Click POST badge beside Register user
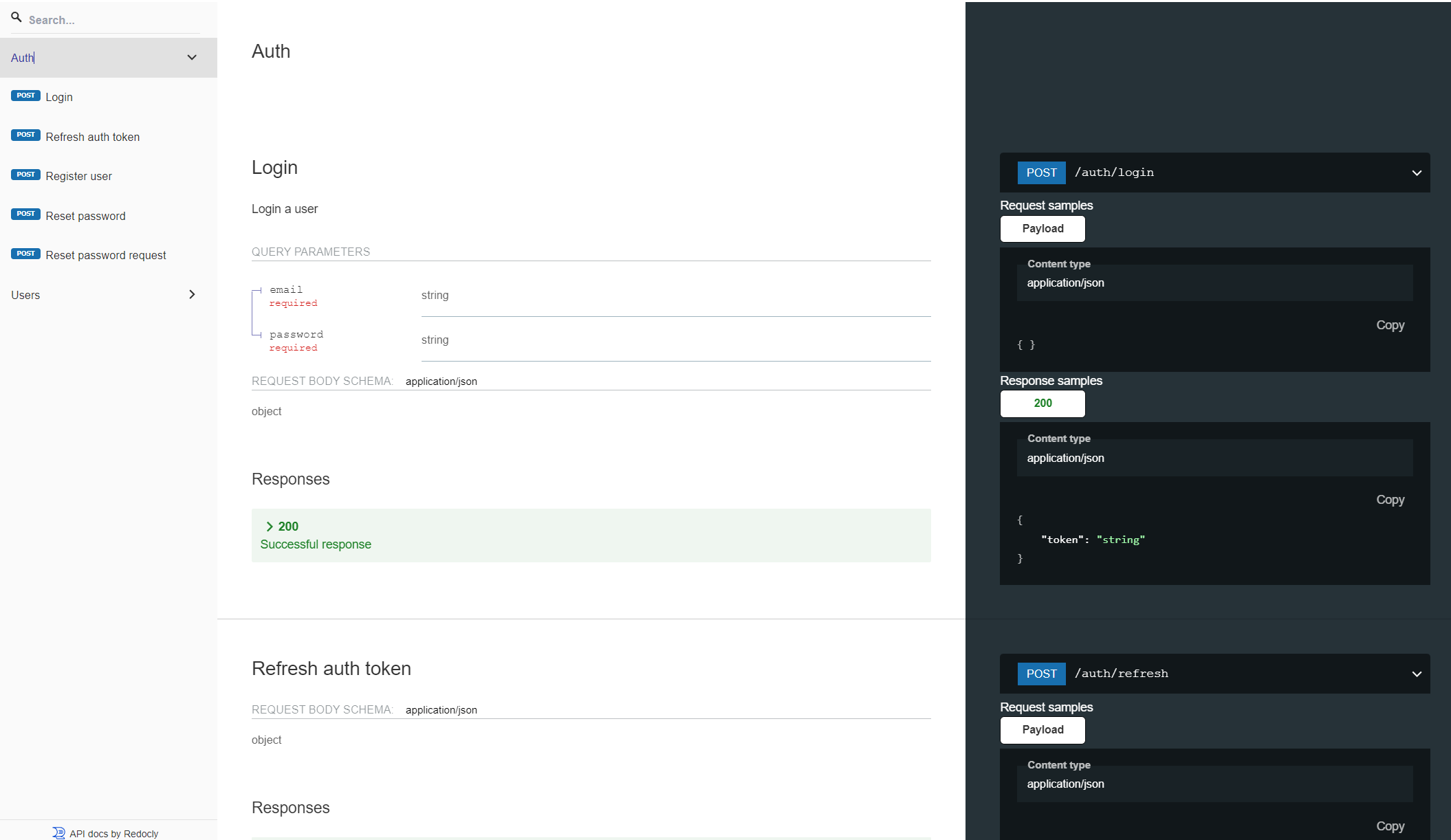The width and height of the screenshot is (1451, 840). [x=25, y=175]
